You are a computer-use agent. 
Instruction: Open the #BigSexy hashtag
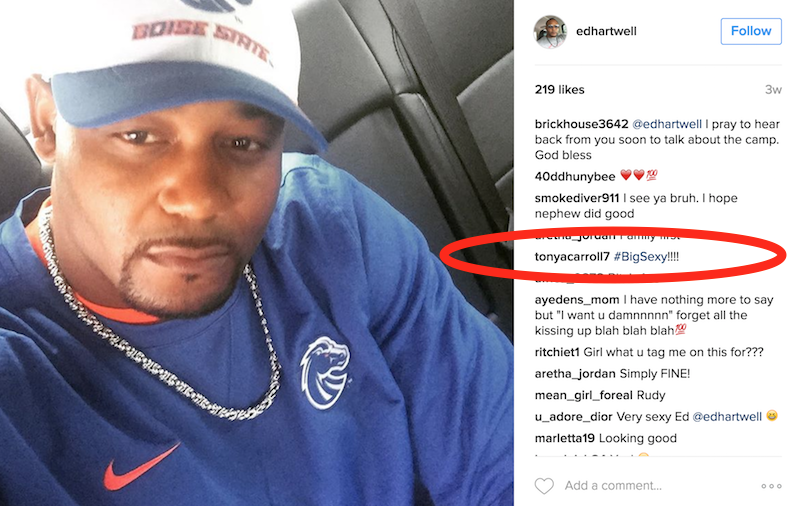[640, 257]
